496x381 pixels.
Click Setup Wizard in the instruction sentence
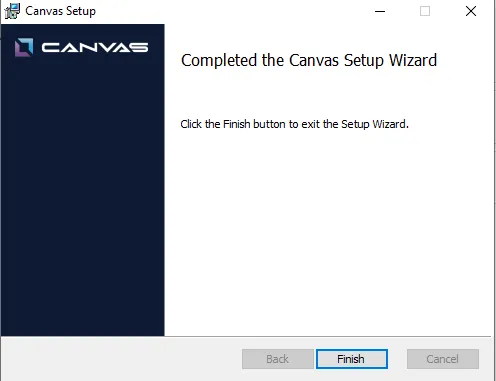[x=375, y=124]
